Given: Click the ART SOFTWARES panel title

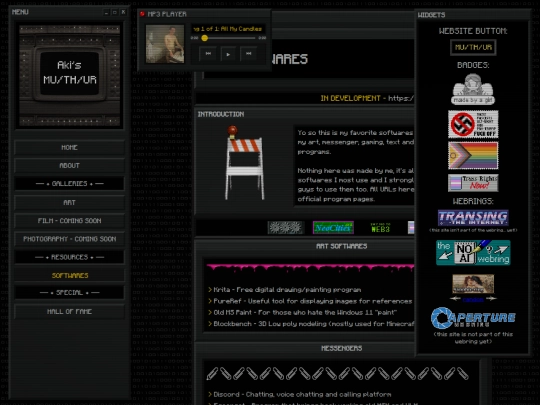Looking at the screenshot, I should pos(341,246).
